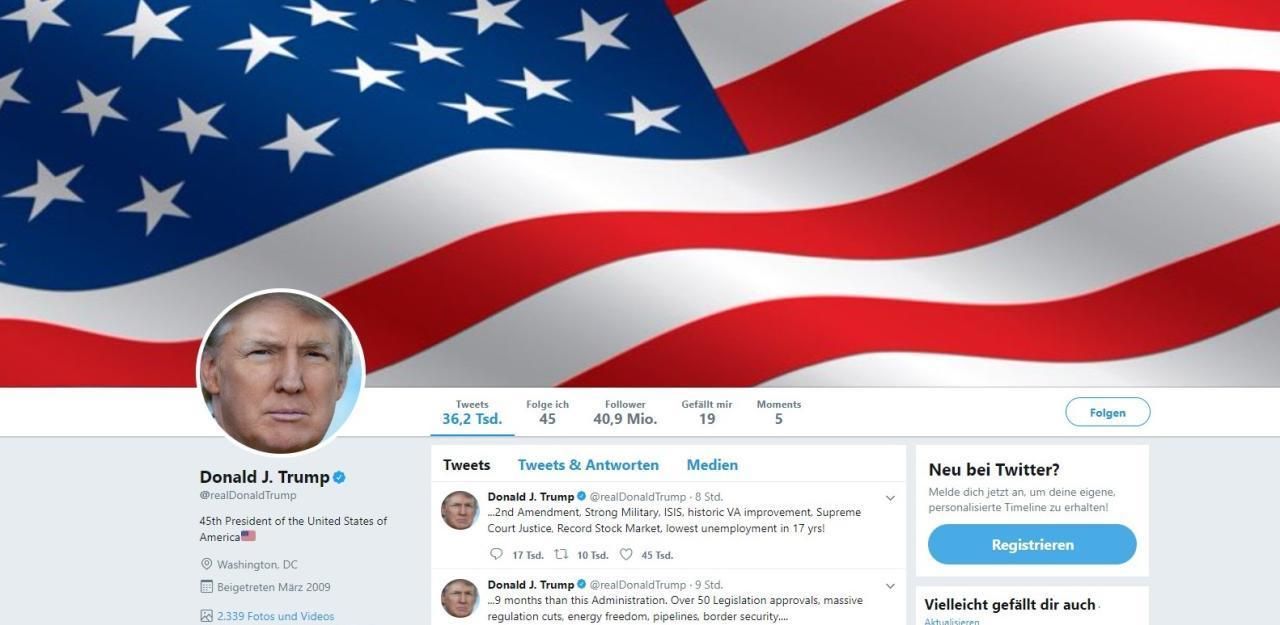The height and width of the screenshot is (625, 1280).
Task: Click the verified badge next to the profile name
Action: 339,477
